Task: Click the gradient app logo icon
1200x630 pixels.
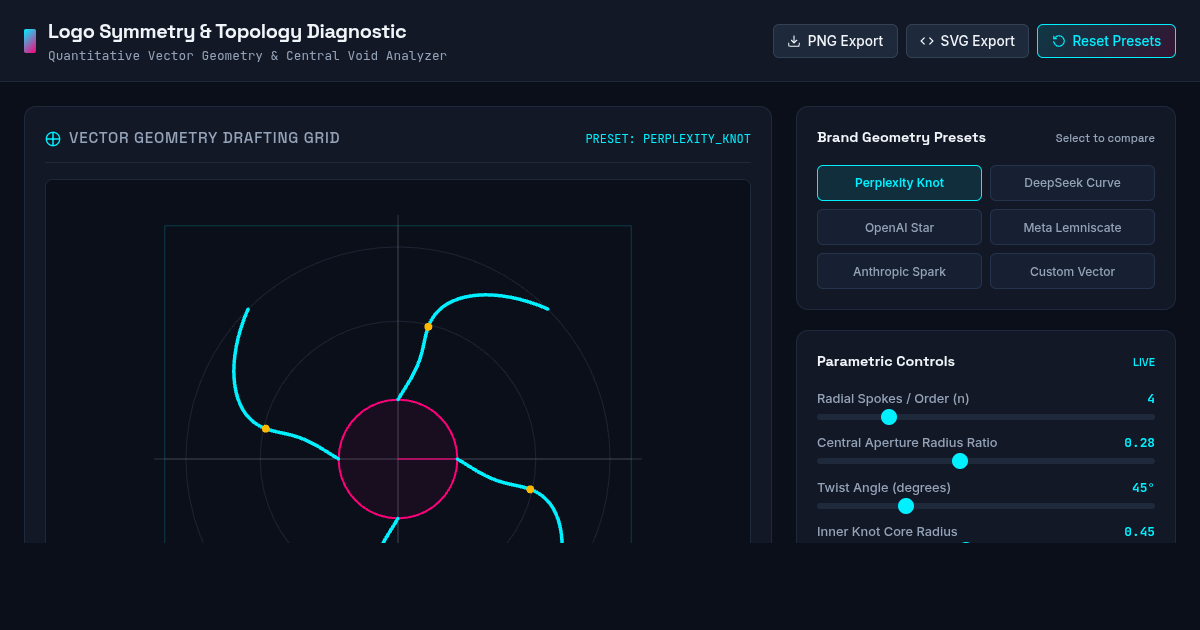Action: [x=30, y=41]
